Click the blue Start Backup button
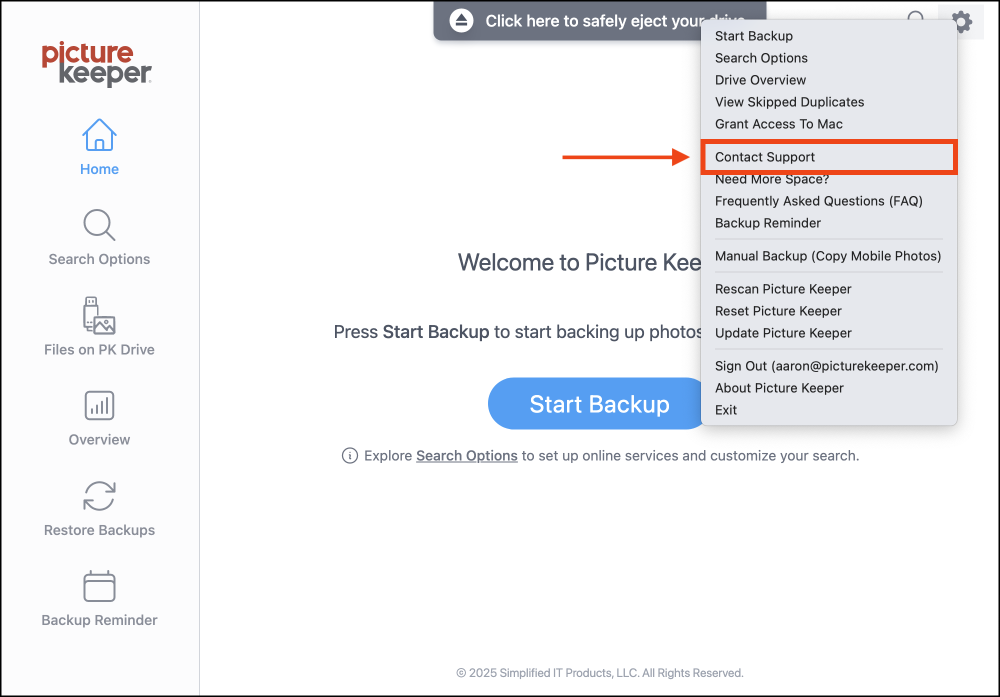Screen dimensions: 1000x697 (x=598, y=404)
